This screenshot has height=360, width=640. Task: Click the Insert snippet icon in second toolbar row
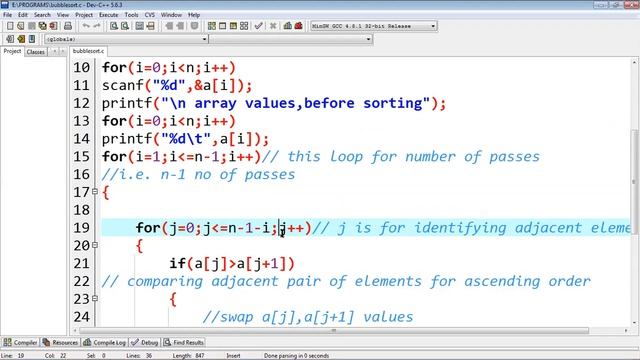pos(10,39)
